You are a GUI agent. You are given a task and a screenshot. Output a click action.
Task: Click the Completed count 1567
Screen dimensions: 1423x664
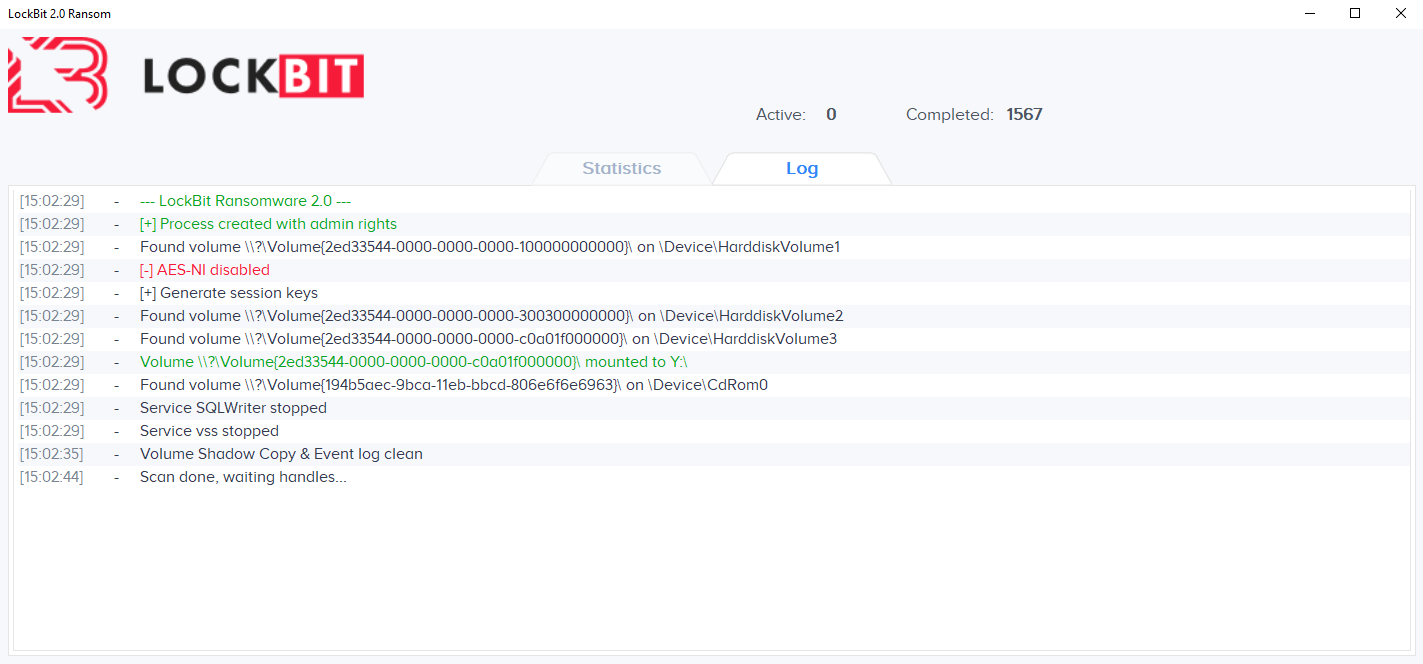1024,115
